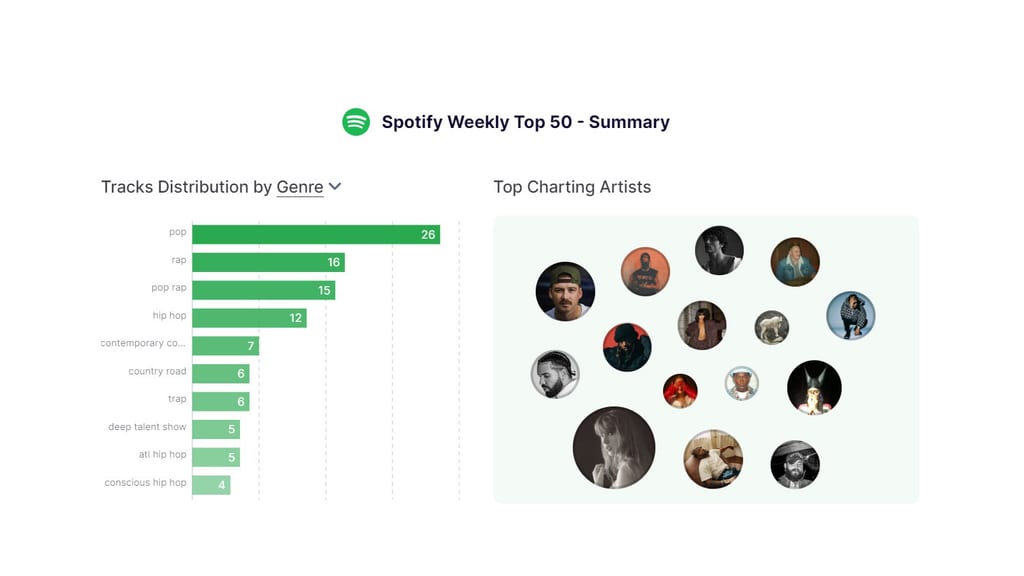Click the artist lying on wooden floor avatar
The height and width of the screenshot is (576, 1024).
713,459
